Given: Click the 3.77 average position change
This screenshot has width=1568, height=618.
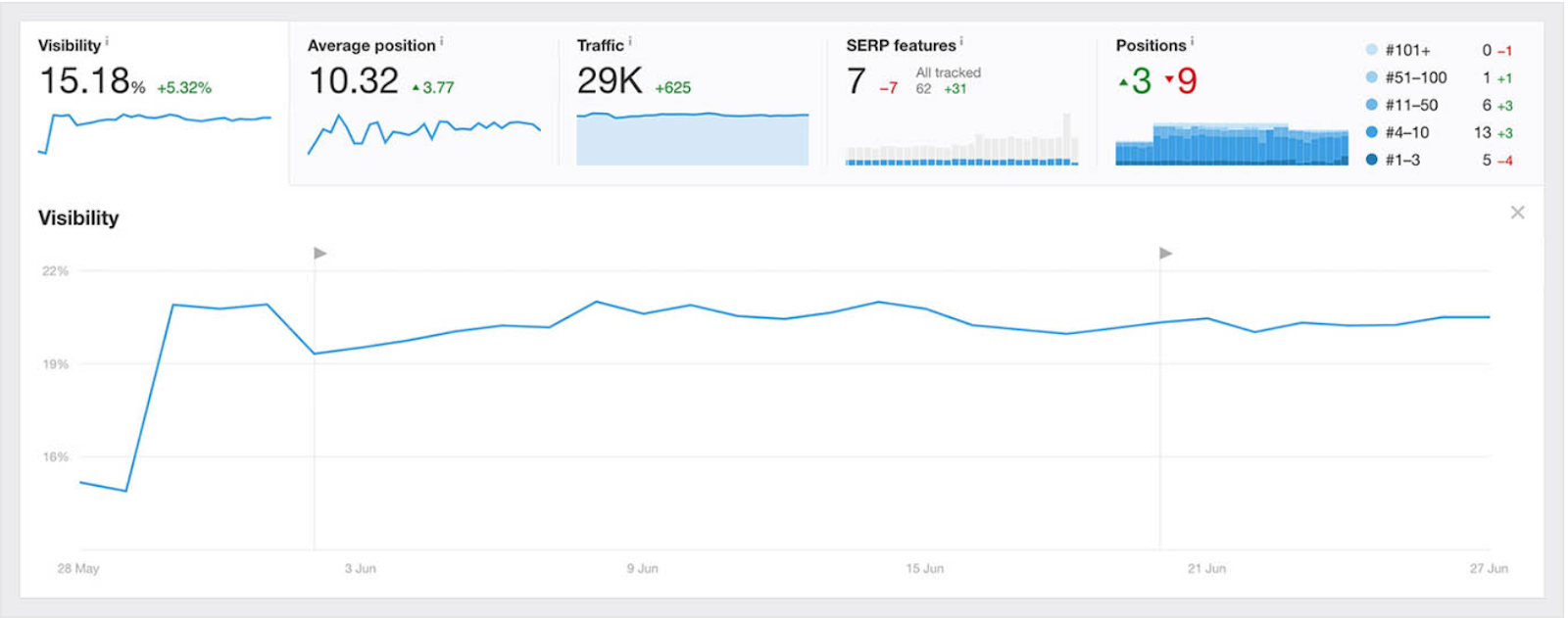Looking at the screenshot, I should tap(433, 87).
